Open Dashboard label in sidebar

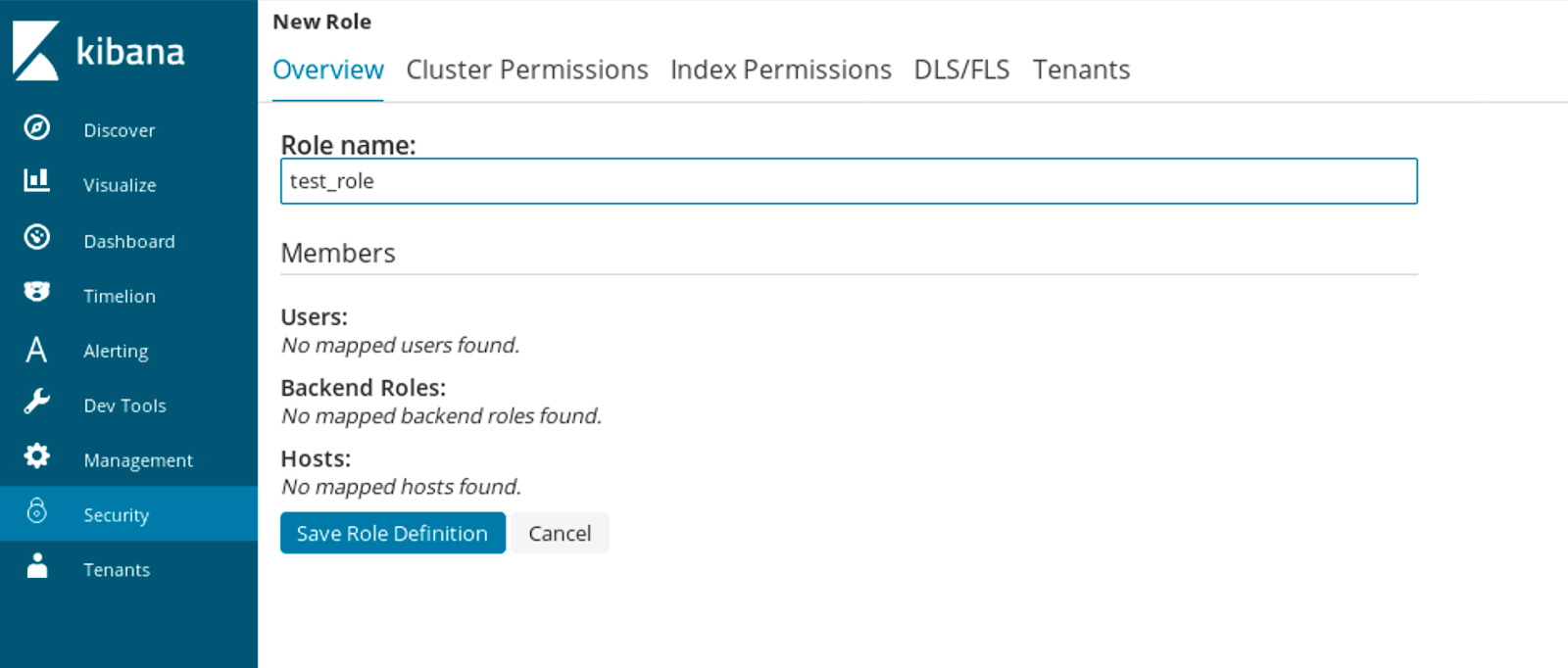click(x=129, y=242)
